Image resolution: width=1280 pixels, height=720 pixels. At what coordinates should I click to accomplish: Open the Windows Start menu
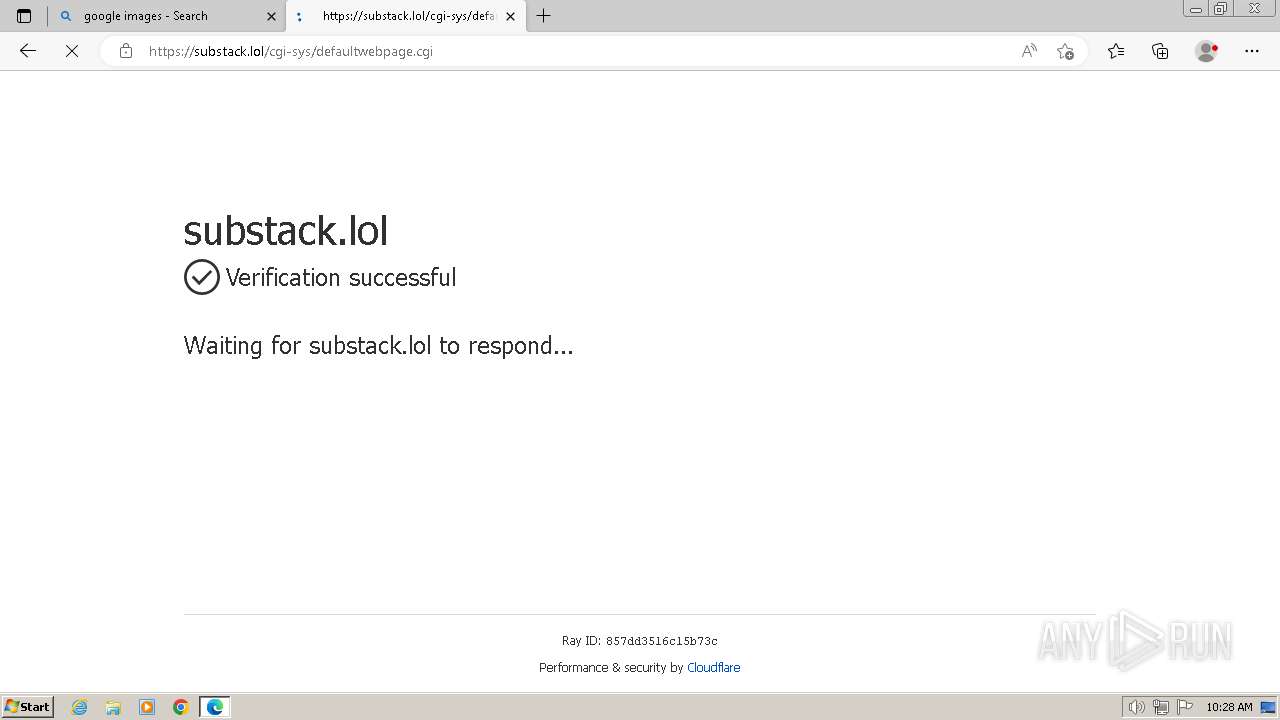[28, 707]
